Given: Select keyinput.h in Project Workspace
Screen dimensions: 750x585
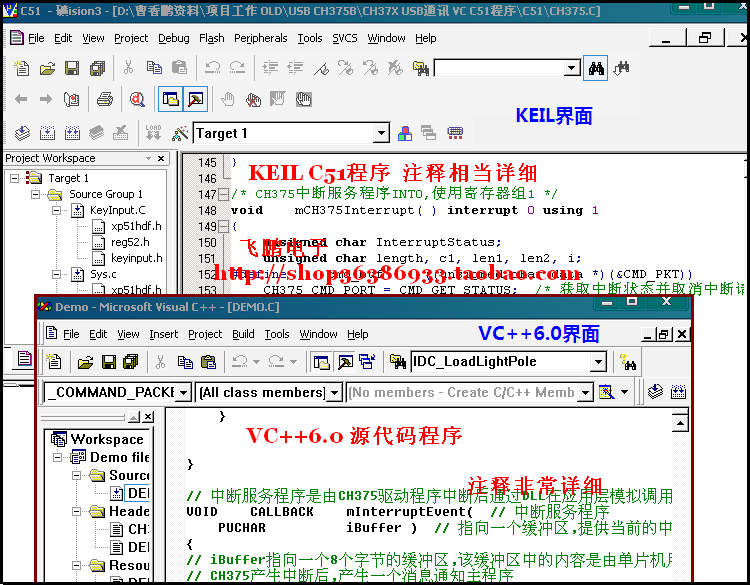Looking at the screenshot, I should 136,258.
